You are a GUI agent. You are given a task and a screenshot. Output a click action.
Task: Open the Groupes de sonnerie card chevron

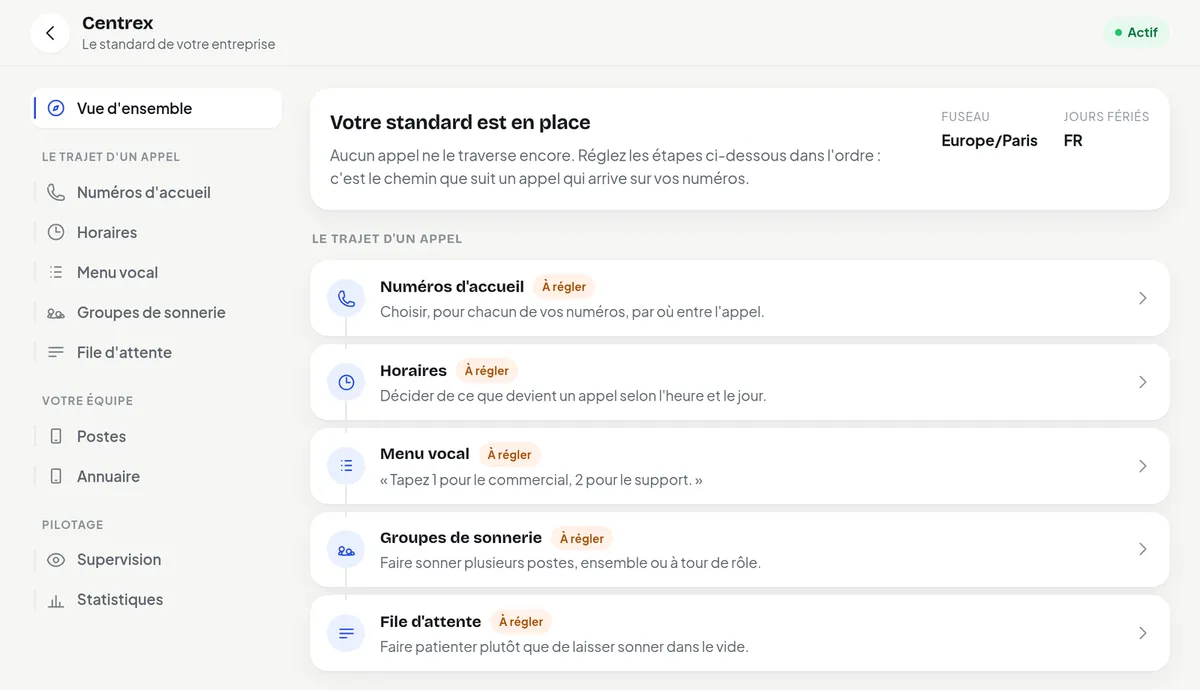tap(1142, 549)
